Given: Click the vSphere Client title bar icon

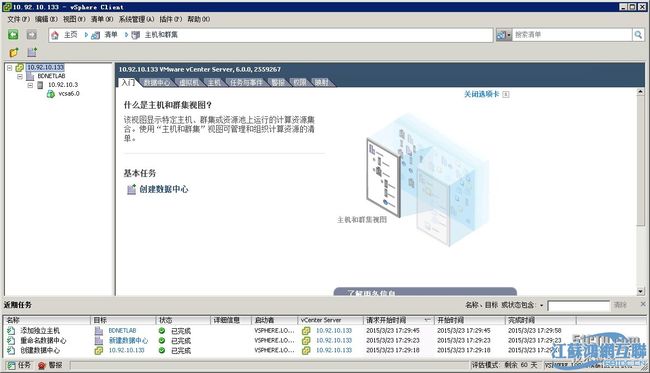Looking at the screenshot, I should [x=7, y=7].
